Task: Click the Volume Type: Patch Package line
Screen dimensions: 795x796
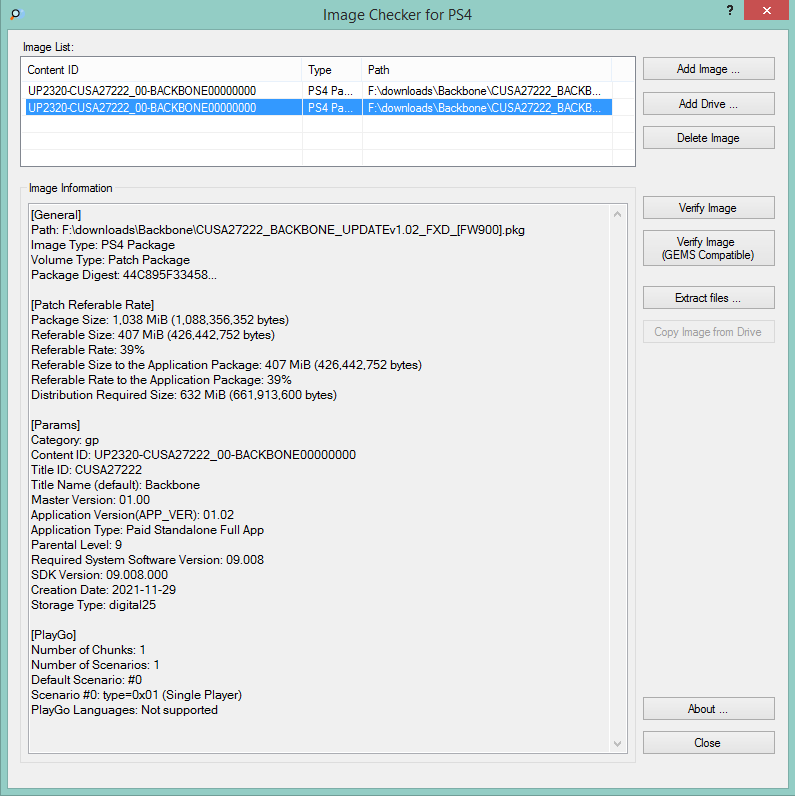Action: [x=110, y=260]
